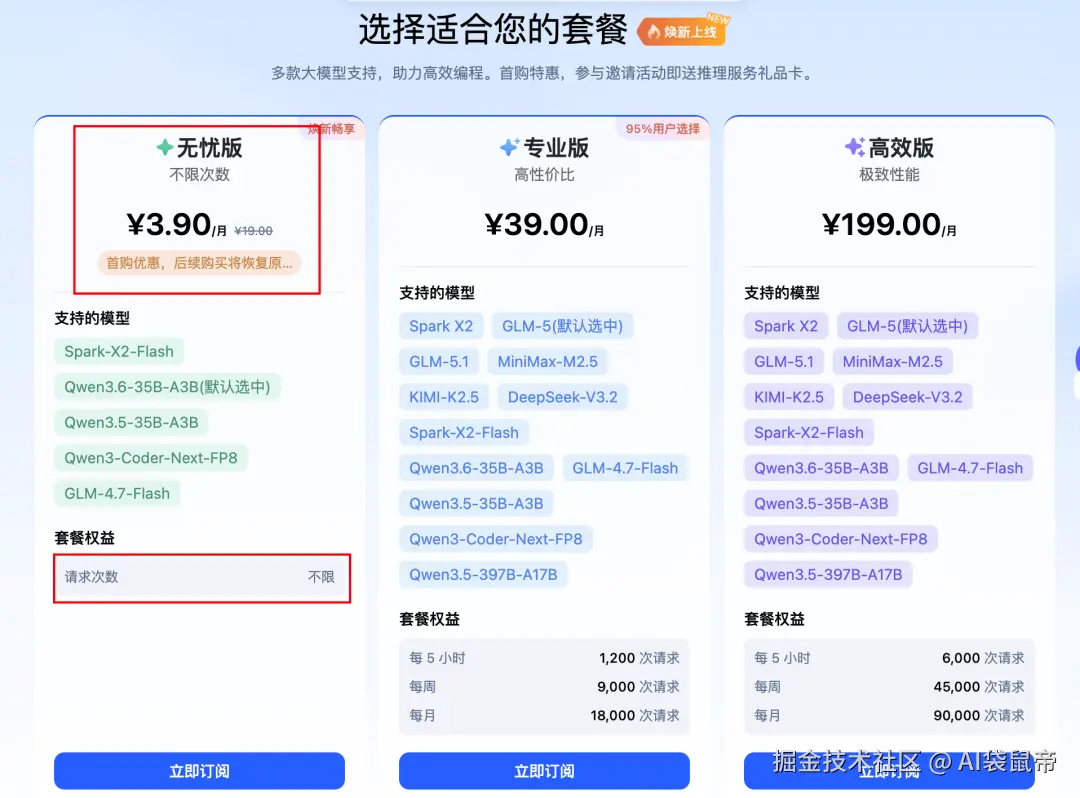Click the 1,200 次请求 per 5 hours row

pyautogui.click(x=544, y=658)
